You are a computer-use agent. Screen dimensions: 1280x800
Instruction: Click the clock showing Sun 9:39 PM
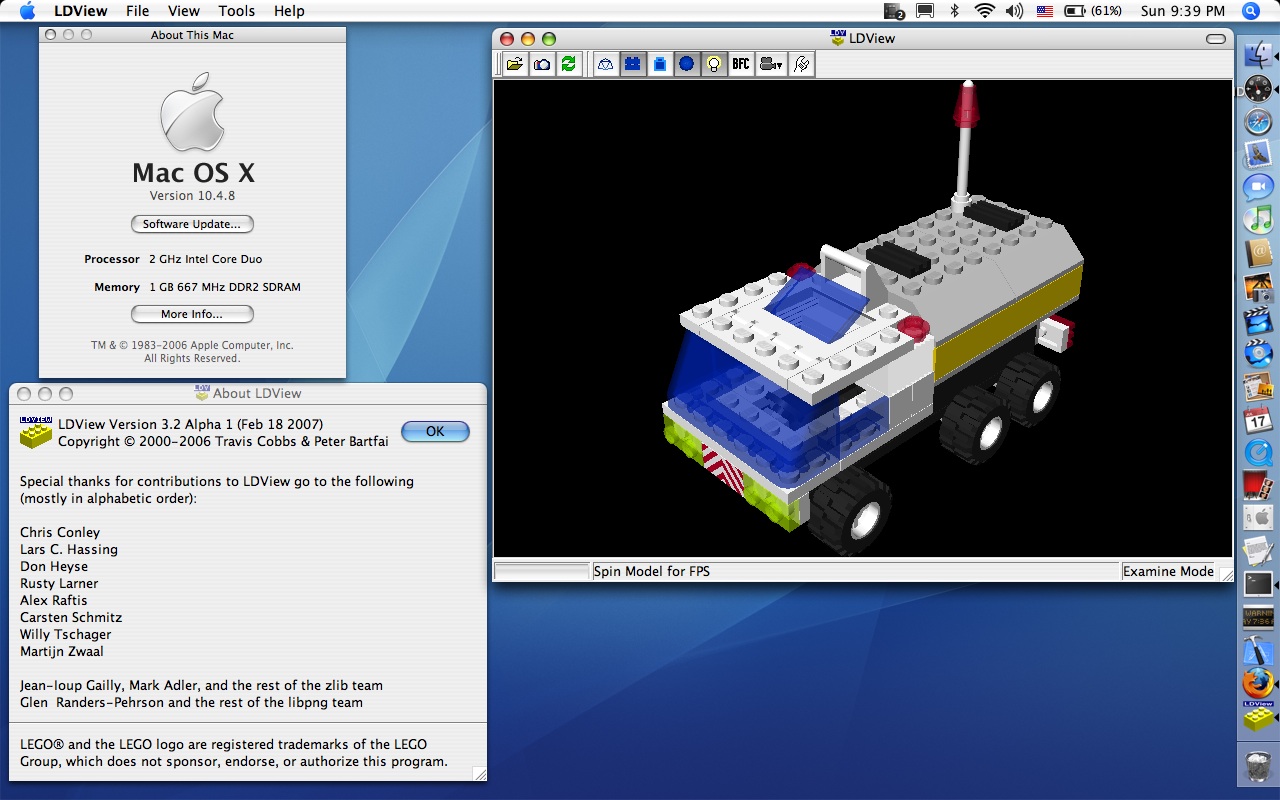(1183, 11)
